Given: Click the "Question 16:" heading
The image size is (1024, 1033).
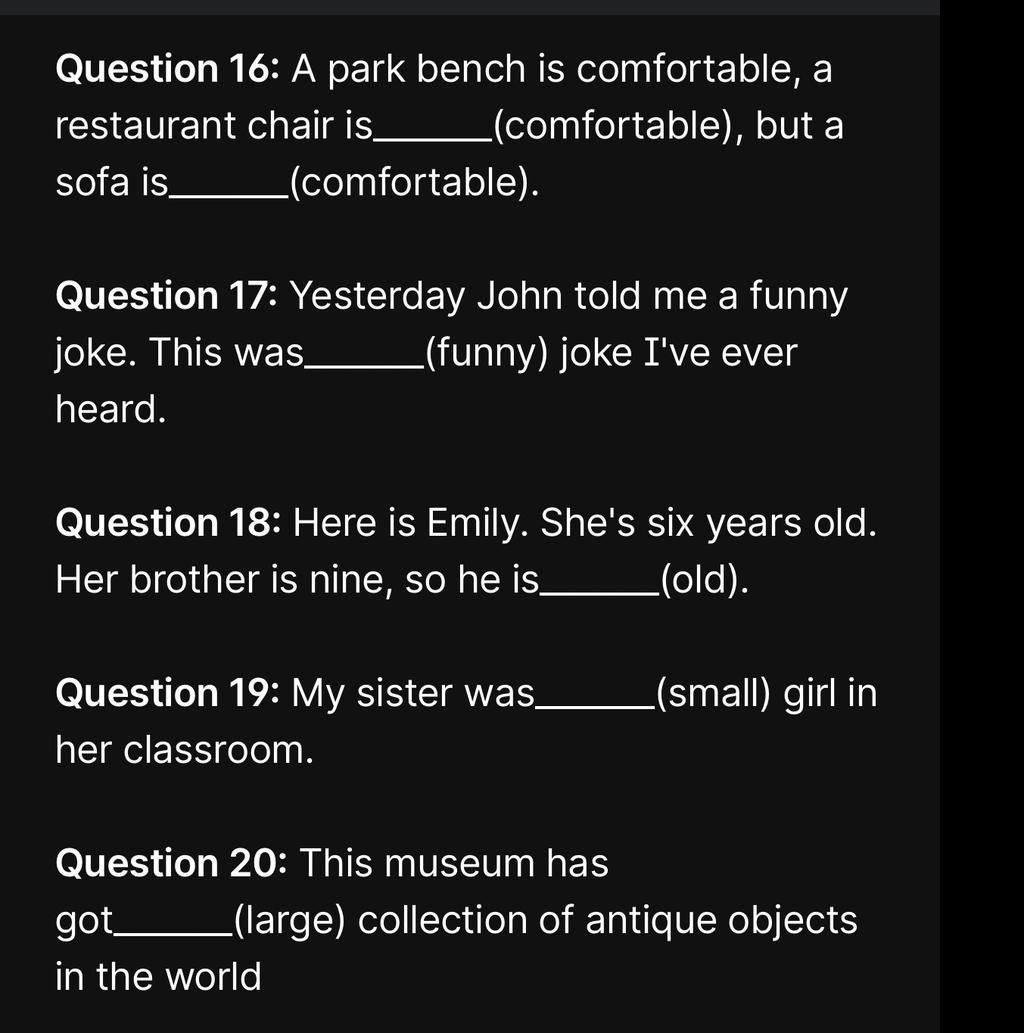Looking at the screenshot, I should click(x=167, y=69).
